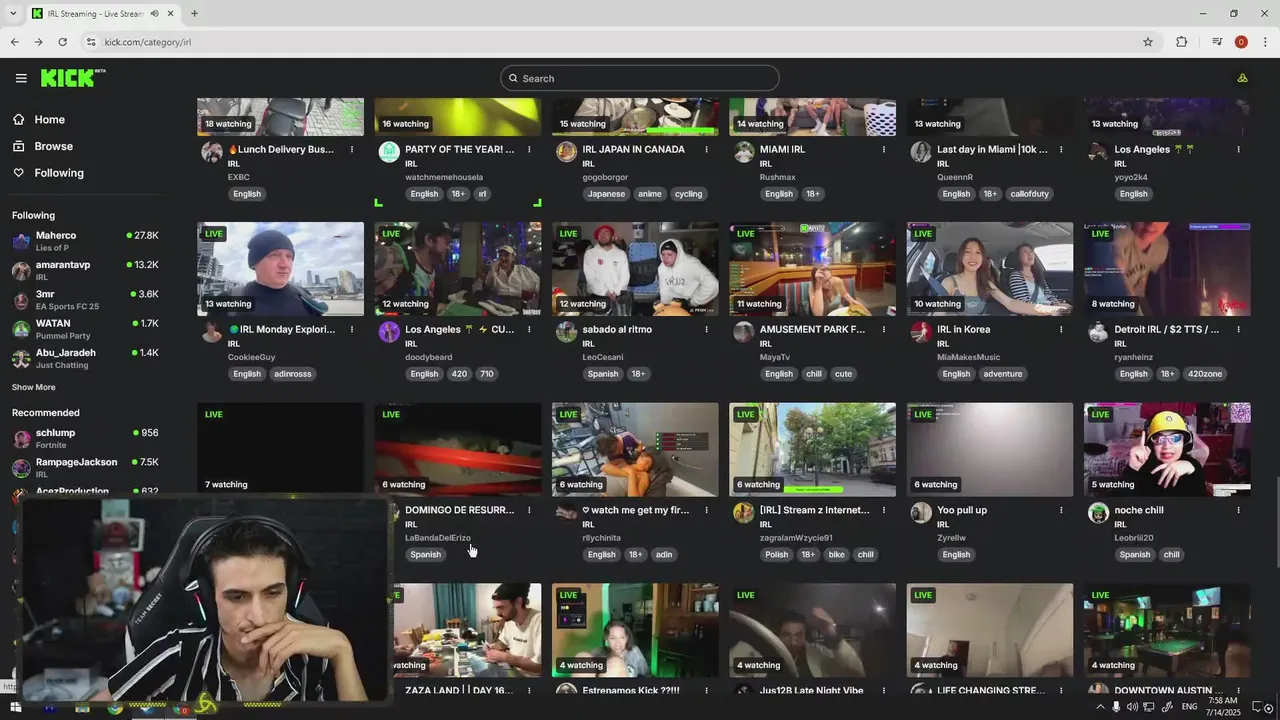
Task: Click the 420zone tag
Action: (1207, 374)
